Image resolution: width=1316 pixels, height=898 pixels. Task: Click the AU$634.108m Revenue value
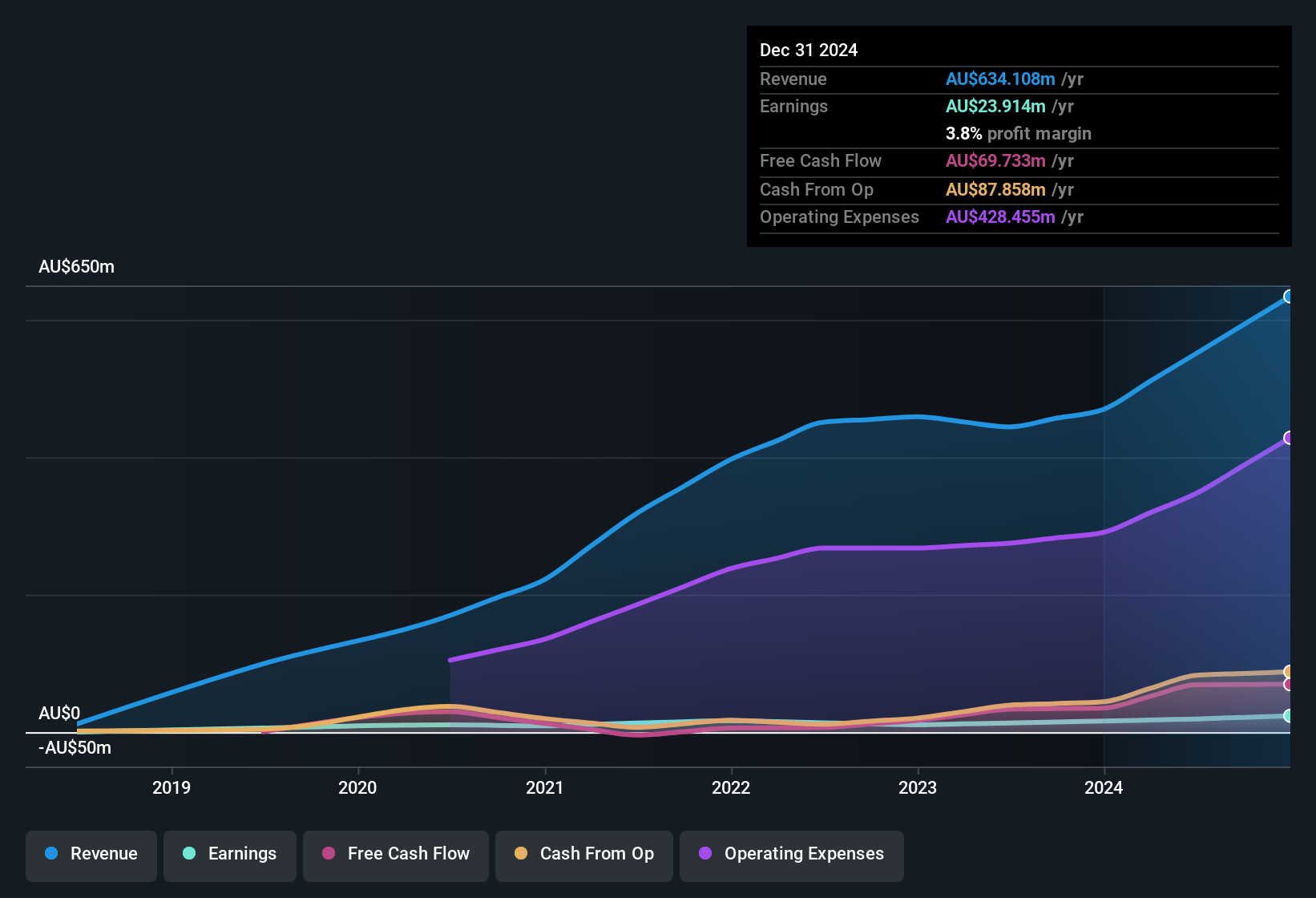point(1000,79)
